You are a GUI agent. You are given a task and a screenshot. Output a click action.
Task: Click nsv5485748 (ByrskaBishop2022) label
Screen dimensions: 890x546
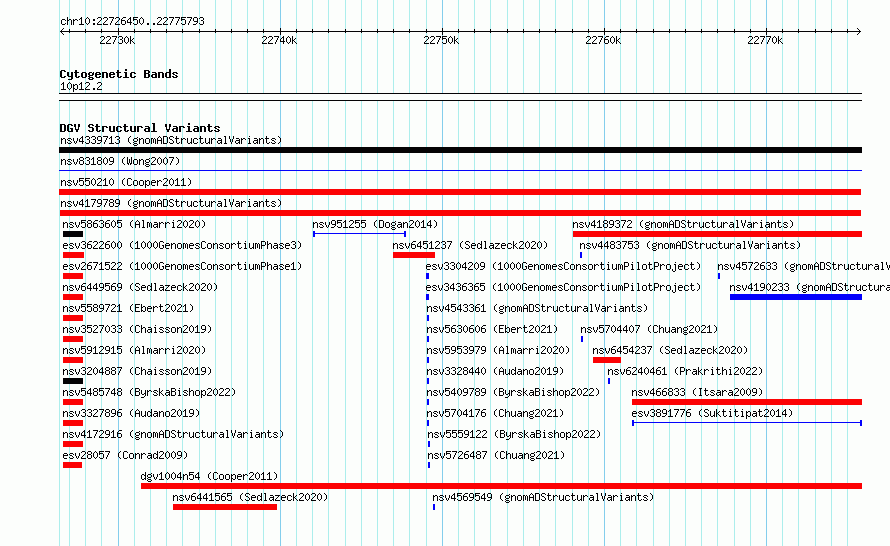tap(149, 392)
